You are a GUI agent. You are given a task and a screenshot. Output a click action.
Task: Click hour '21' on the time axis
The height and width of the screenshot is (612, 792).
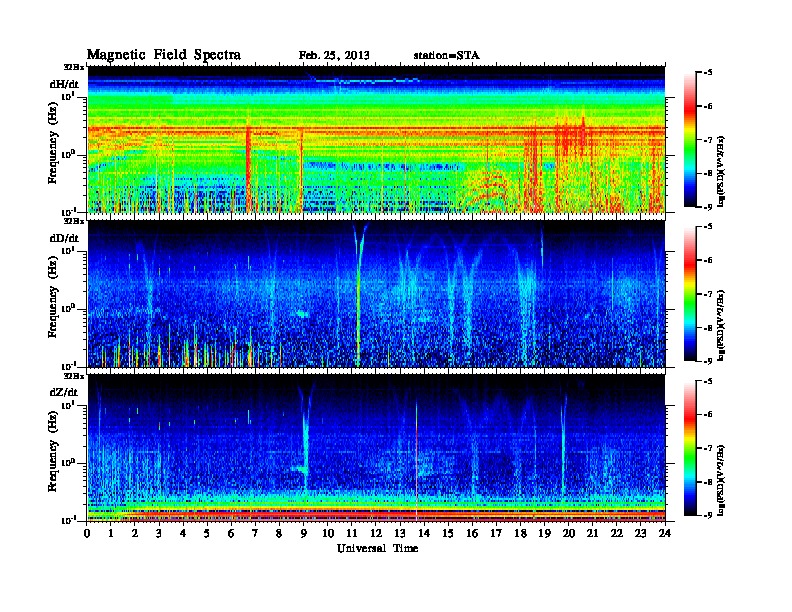coord(592,533)
